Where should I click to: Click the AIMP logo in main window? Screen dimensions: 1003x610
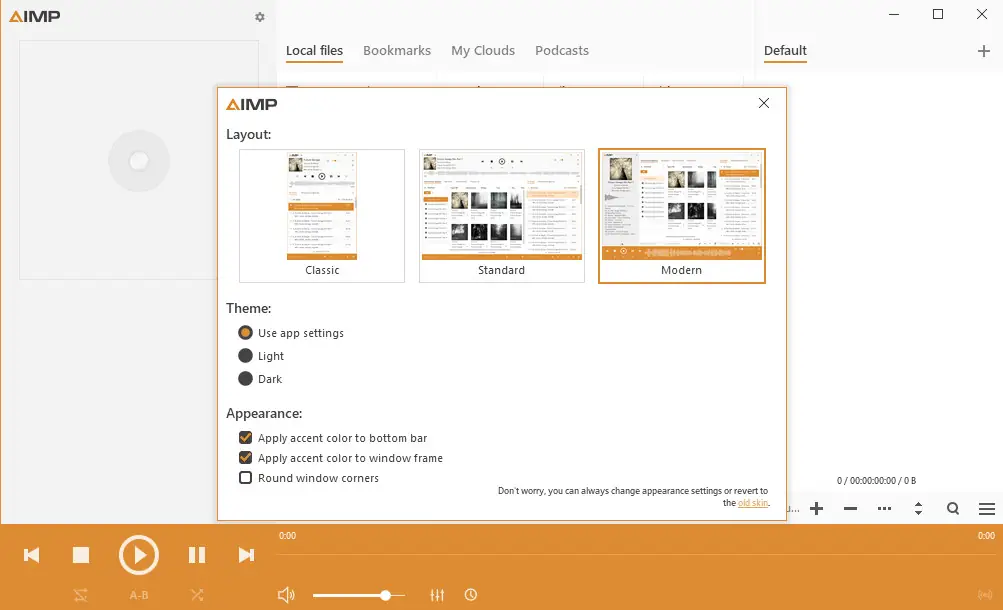tap(35, 17)
